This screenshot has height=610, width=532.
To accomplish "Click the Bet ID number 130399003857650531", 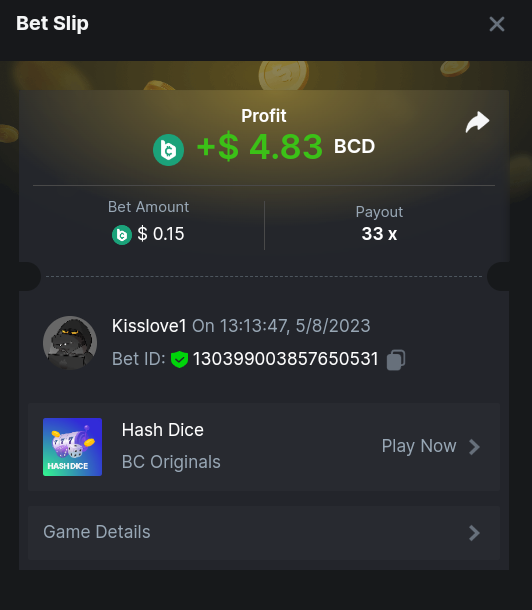I will [285, 359].
